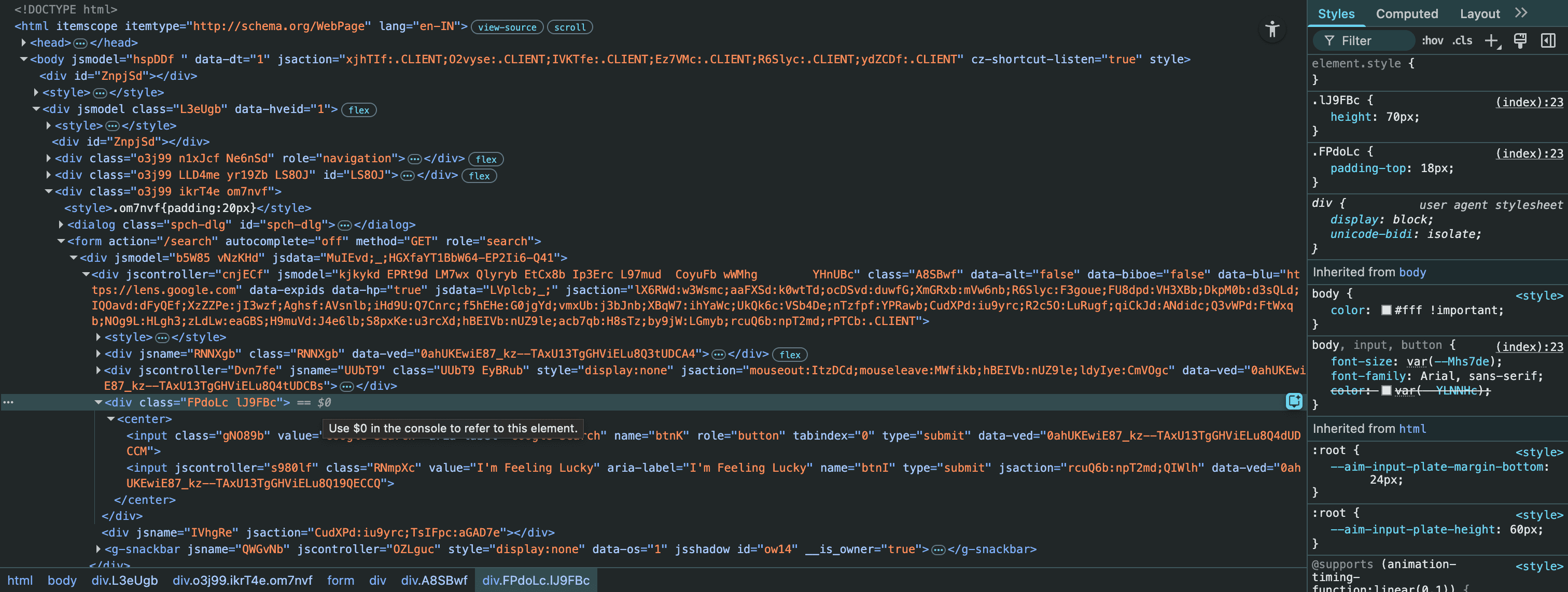Select the div.o3j99.ikrT4e.om7nvf breadcrumb

point(242,581)
